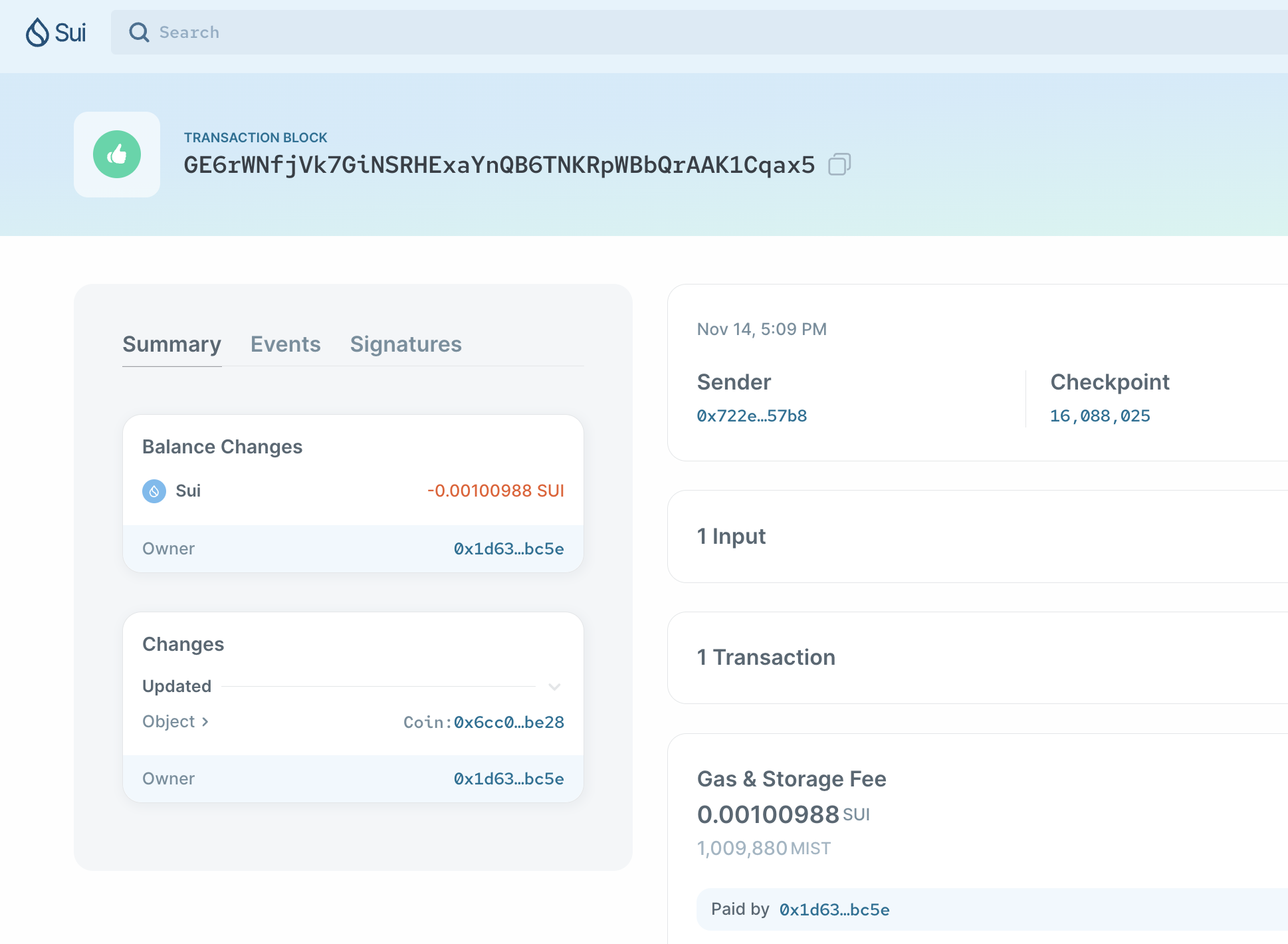1288x944 pixels.
Task: Open Balance Changes owner address link
Action: [508, 549]
